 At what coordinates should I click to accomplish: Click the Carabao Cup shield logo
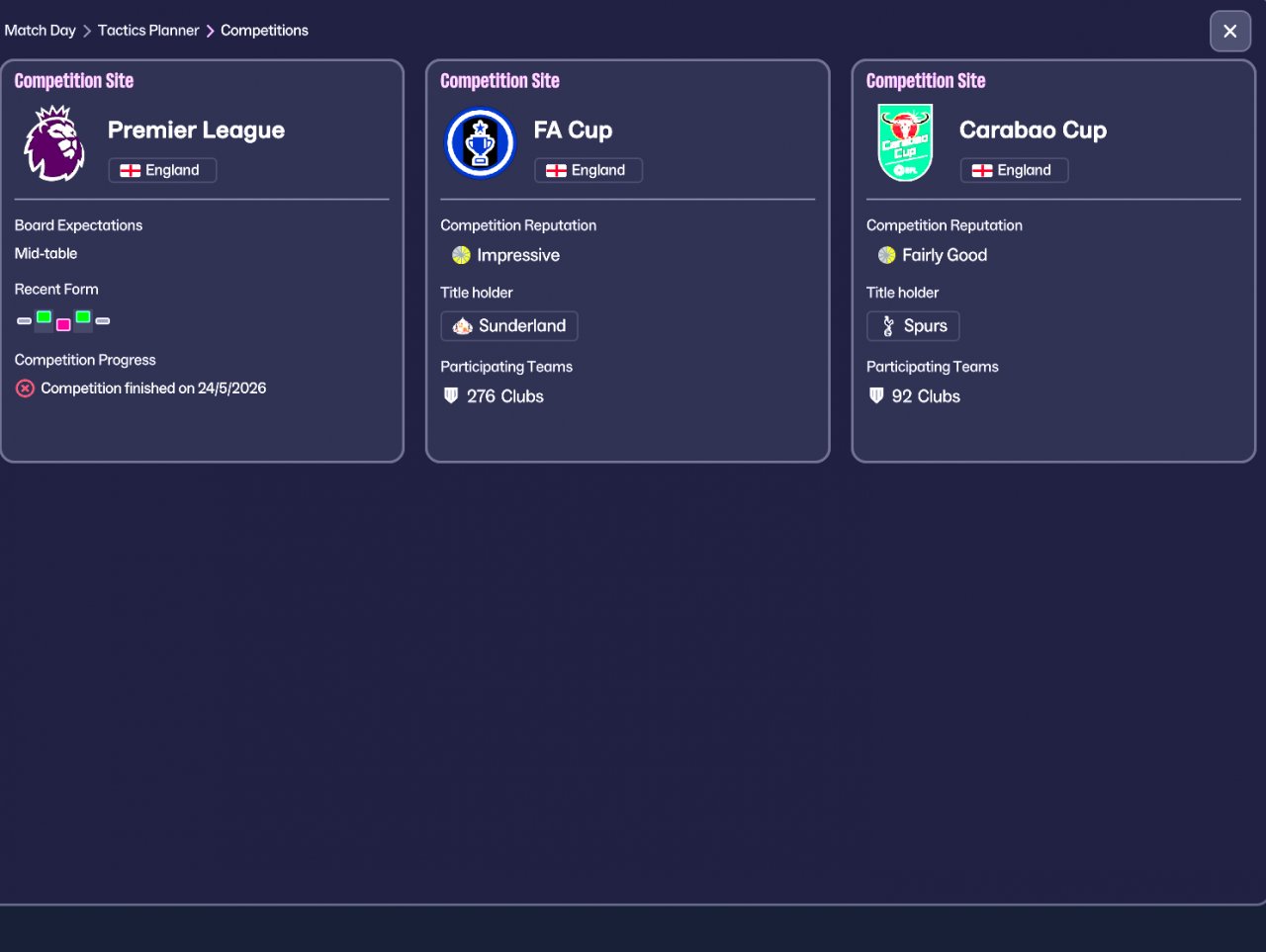pyautogui.click(x=905, y=143)
